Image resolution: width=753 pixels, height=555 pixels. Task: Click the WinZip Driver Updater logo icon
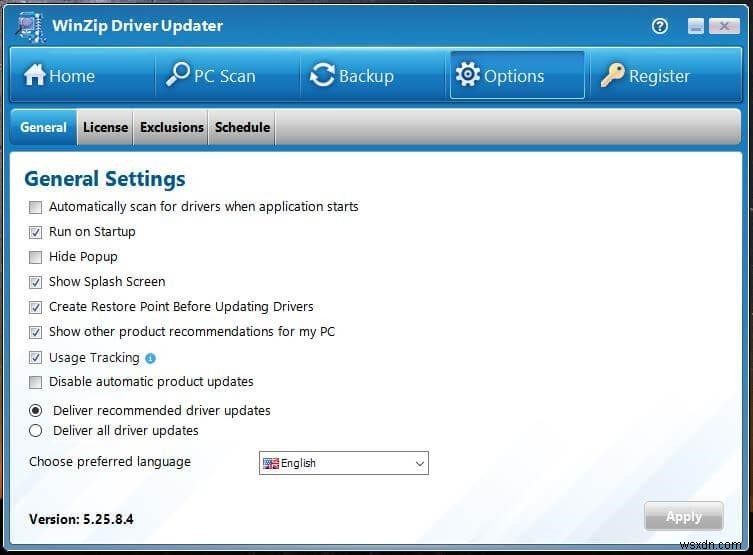tap(31, 26)
